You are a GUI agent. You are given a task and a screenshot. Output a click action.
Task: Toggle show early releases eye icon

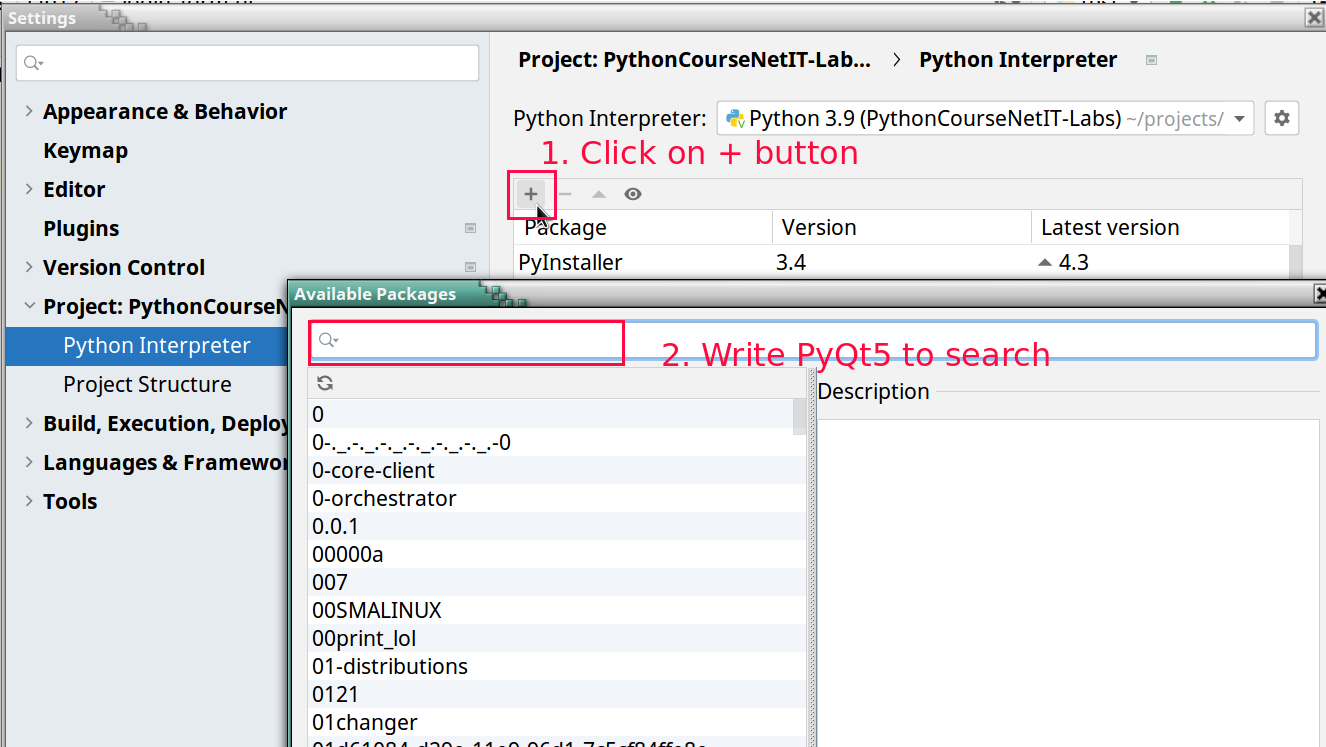click(x=633, y=194)
